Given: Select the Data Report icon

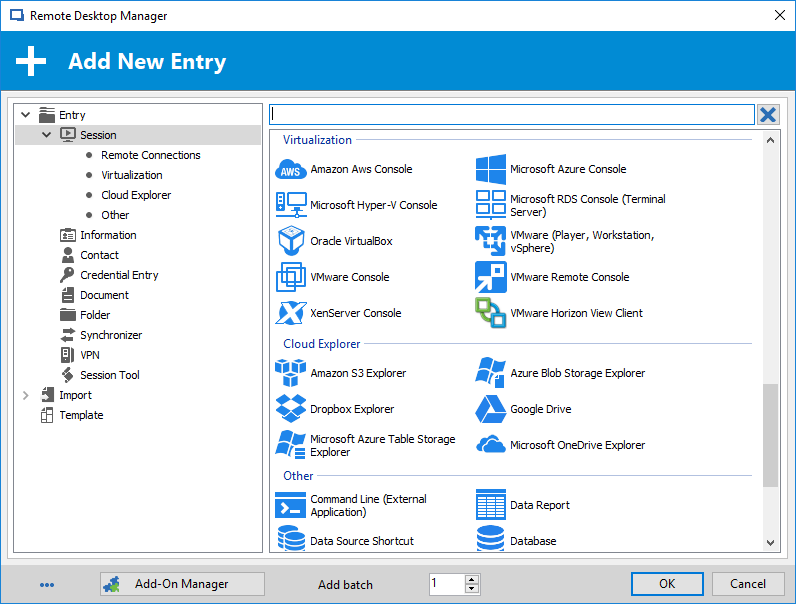Looking at the screenshot, I should [490, 505].
